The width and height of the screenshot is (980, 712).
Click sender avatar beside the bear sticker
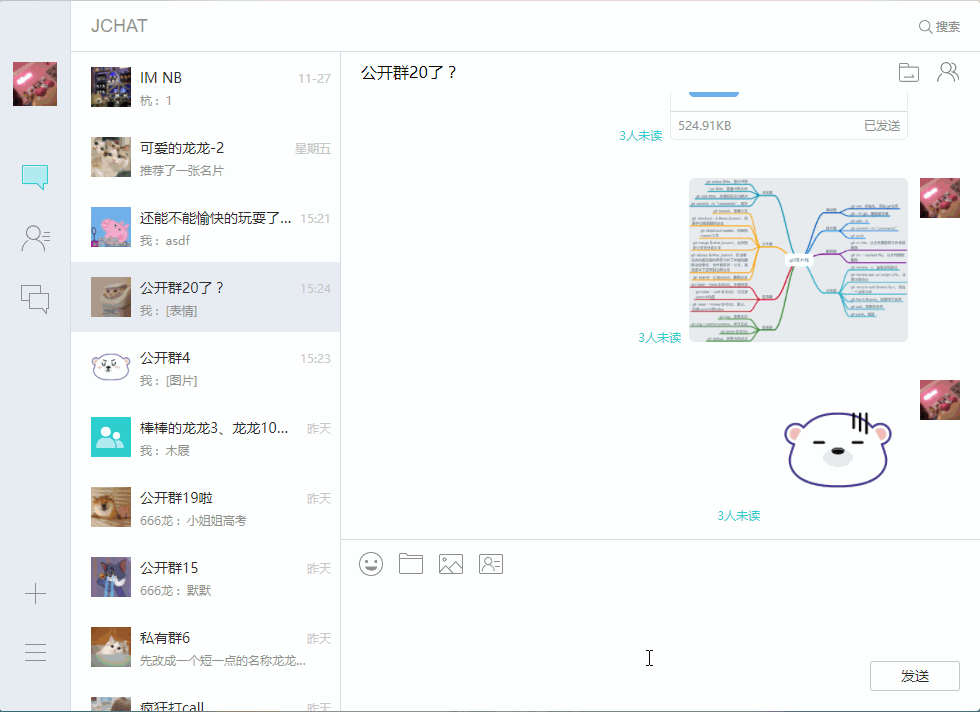click(939, 399)
